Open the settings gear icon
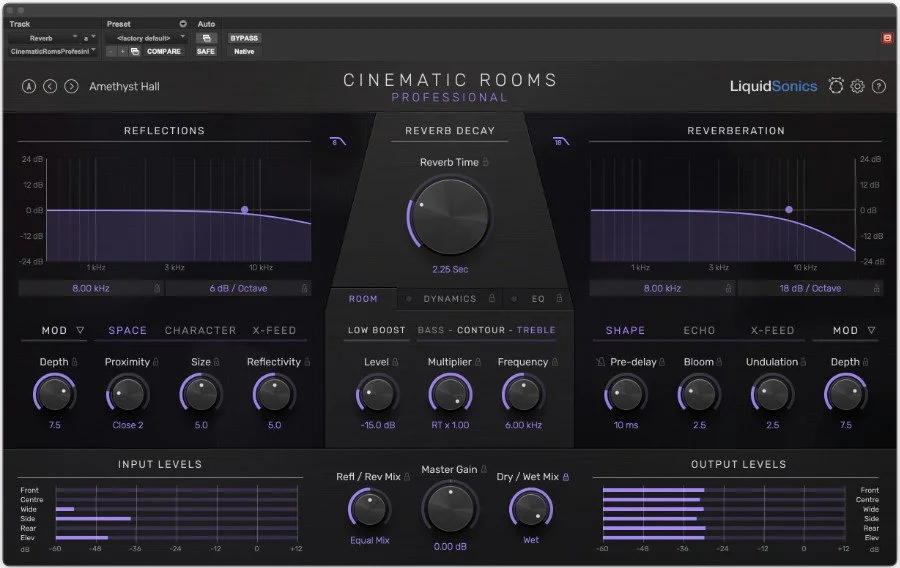Image resolution: width=900 pixels, height=568 pixels. coord(857,86)
